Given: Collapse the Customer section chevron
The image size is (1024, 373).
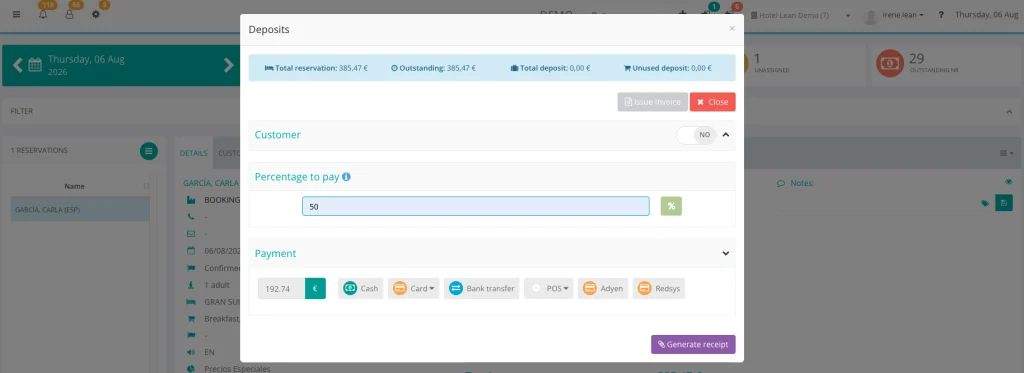Looking at the screenshot, I should [x=726, y=135].
